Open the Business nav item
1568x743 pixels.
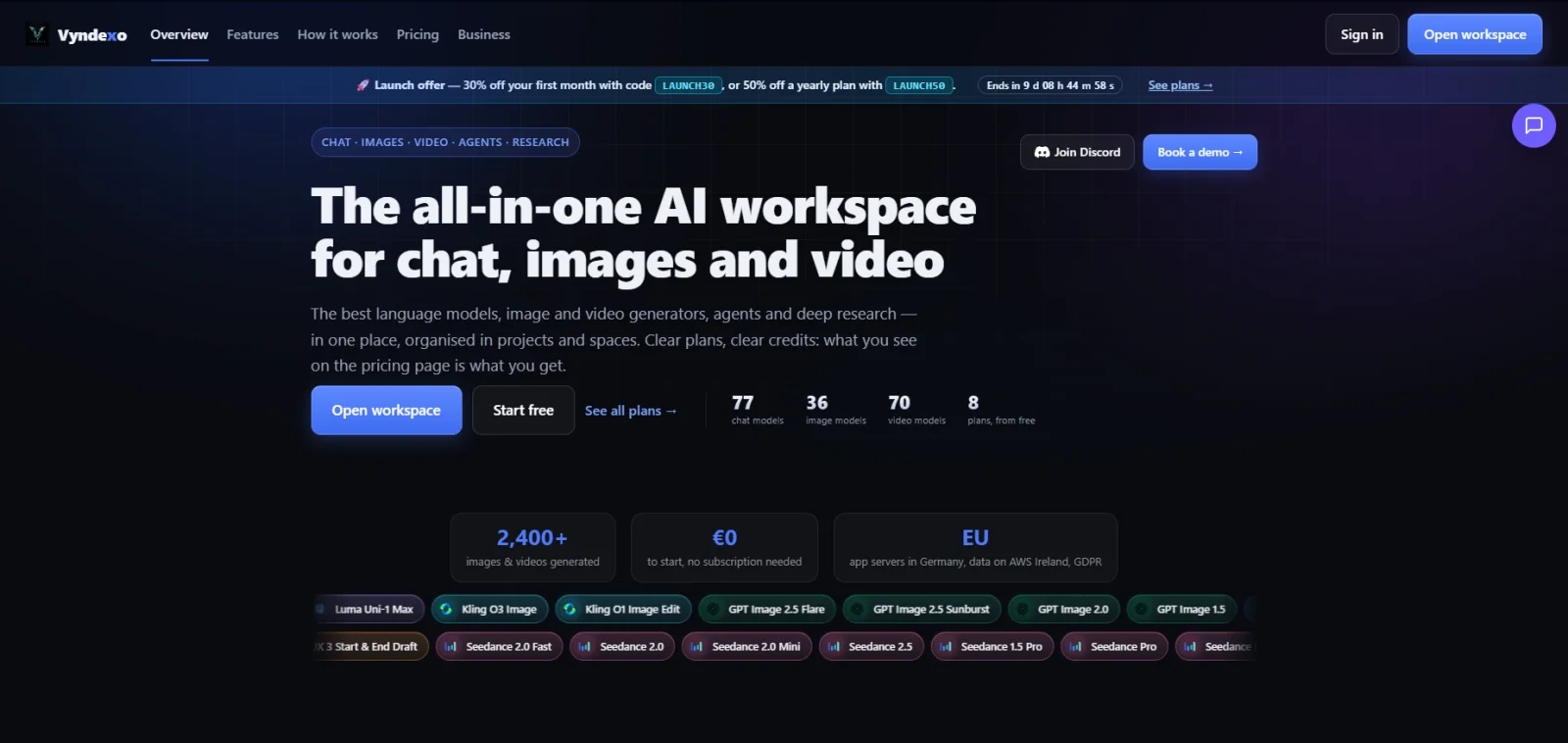click(x=484, y=34)
